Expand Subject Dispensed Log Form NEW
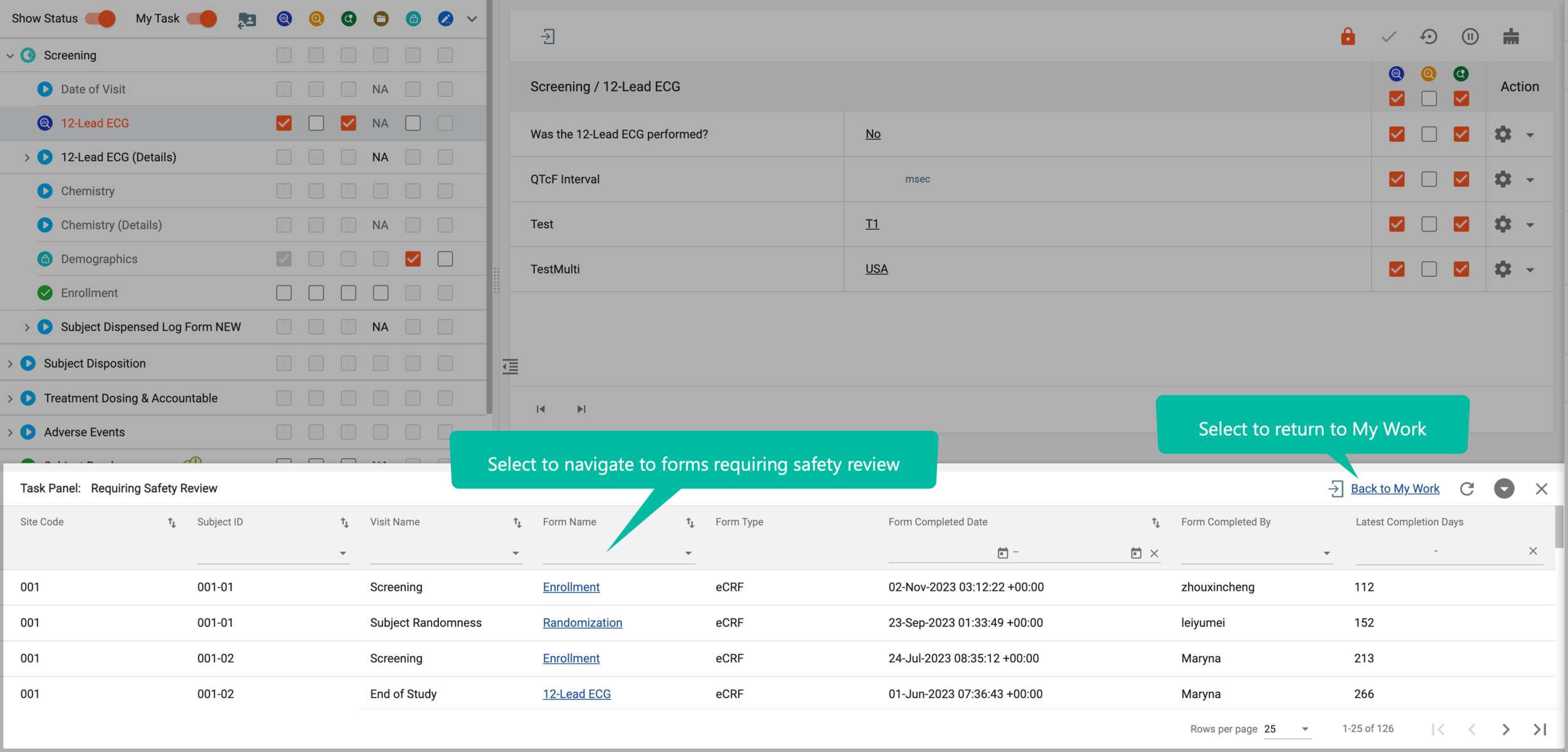 click(x=27, y=327)
